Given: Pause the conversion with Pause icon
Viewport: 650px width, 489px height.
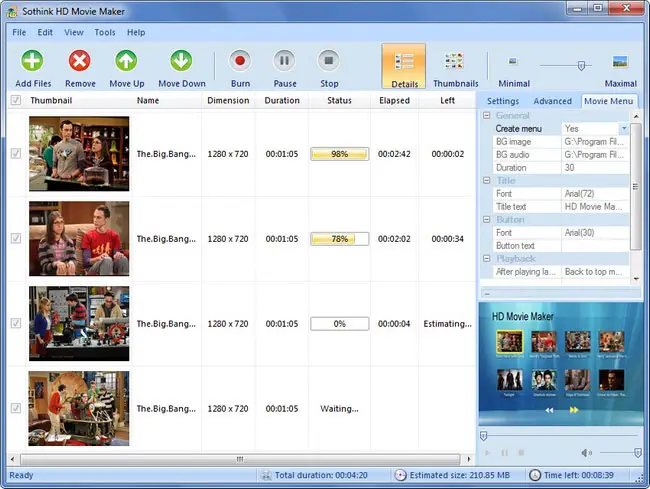Looking at the screenshot, I should point(284,61).
